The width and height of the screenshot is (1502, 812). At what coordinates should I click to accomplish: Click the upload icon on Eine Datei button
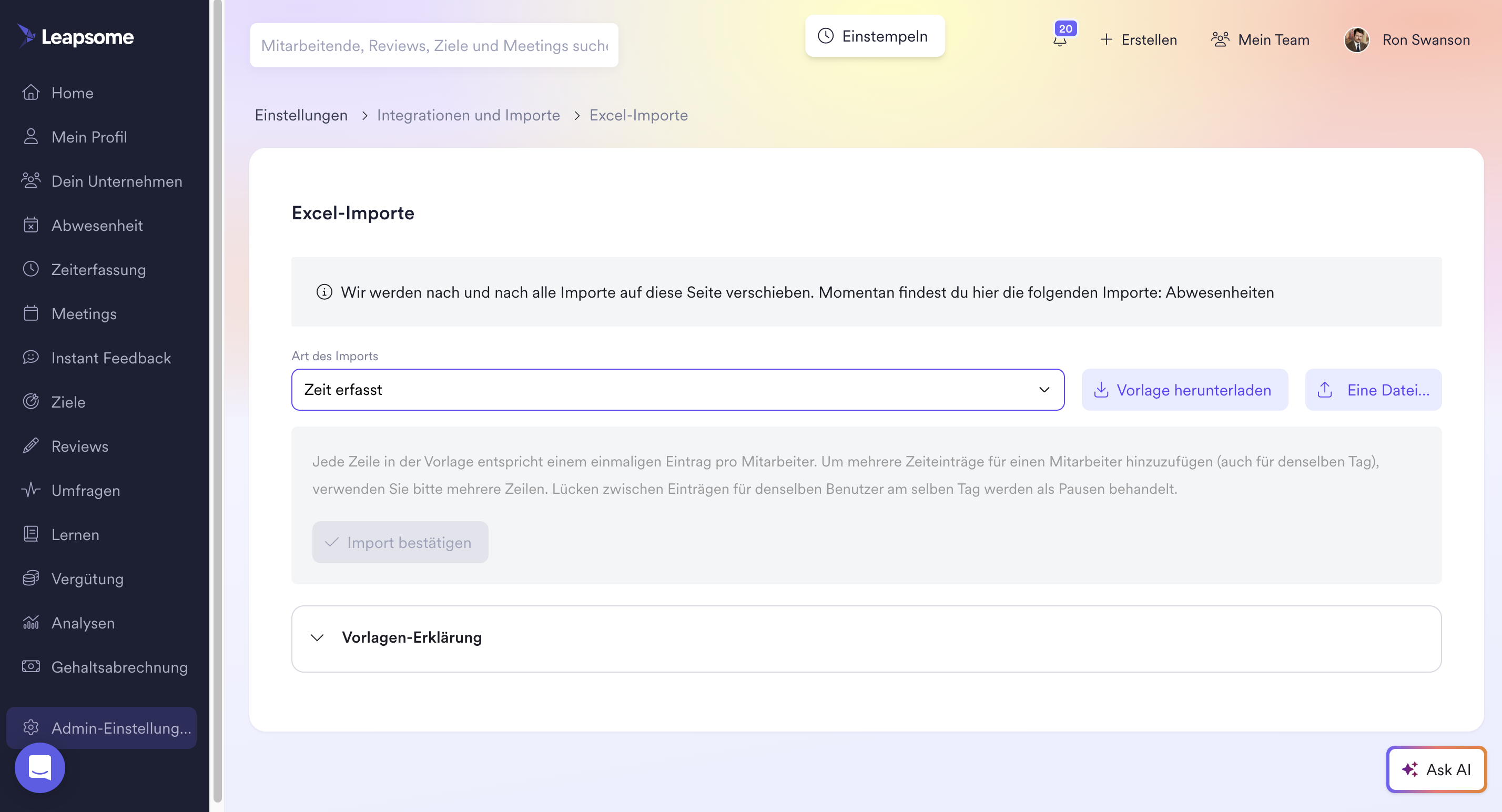(x=1325, y=389)
